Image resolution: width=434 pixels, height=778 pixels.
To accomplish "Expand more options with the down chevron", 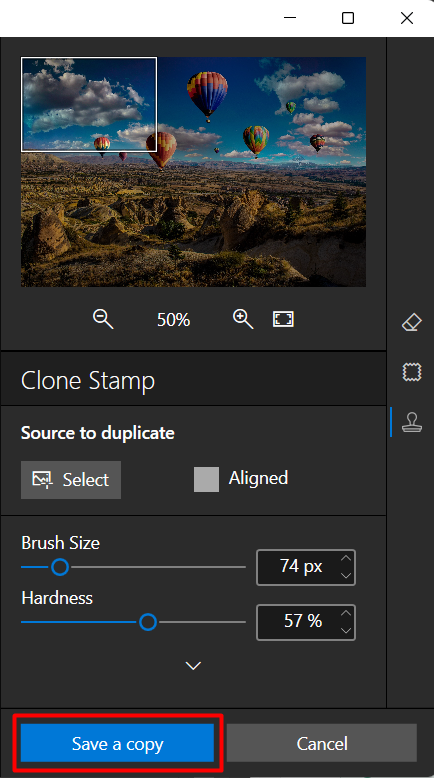I will [193, 665].
